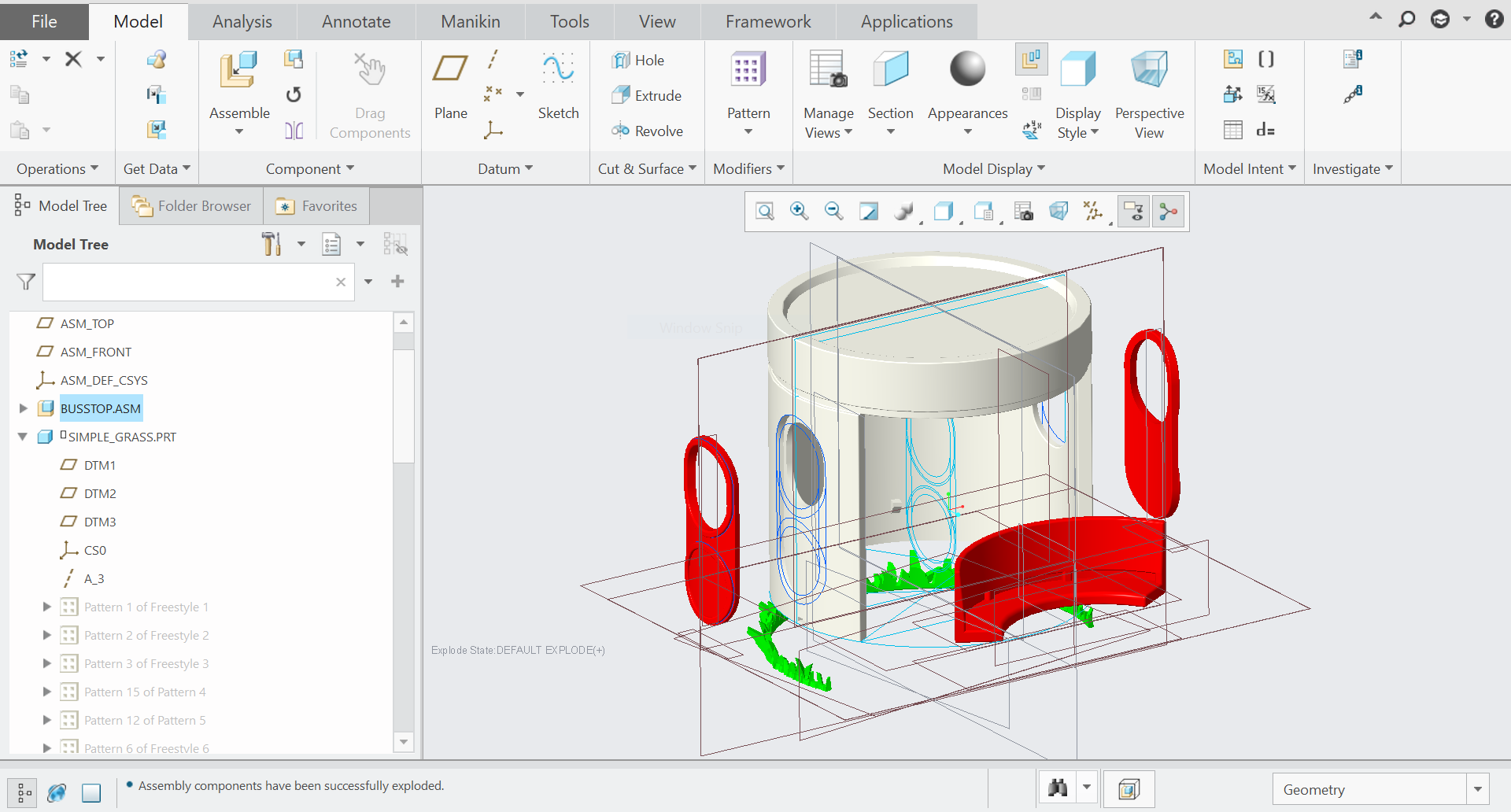This screenshot has width=1511, height=812.
Task: Open the Folder Browser tab
Action: click(x=191, y=206)
